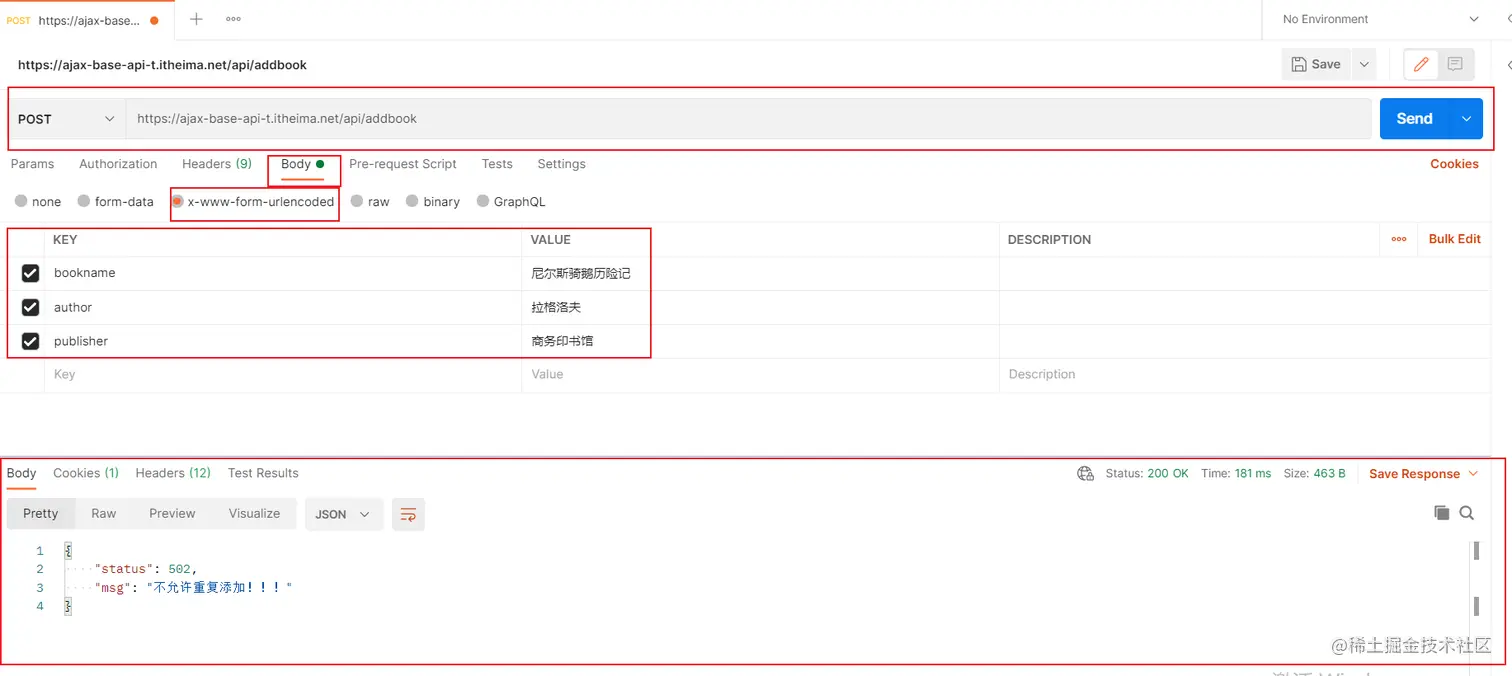Uncheck the publisher parameter row

pos(30,341)
